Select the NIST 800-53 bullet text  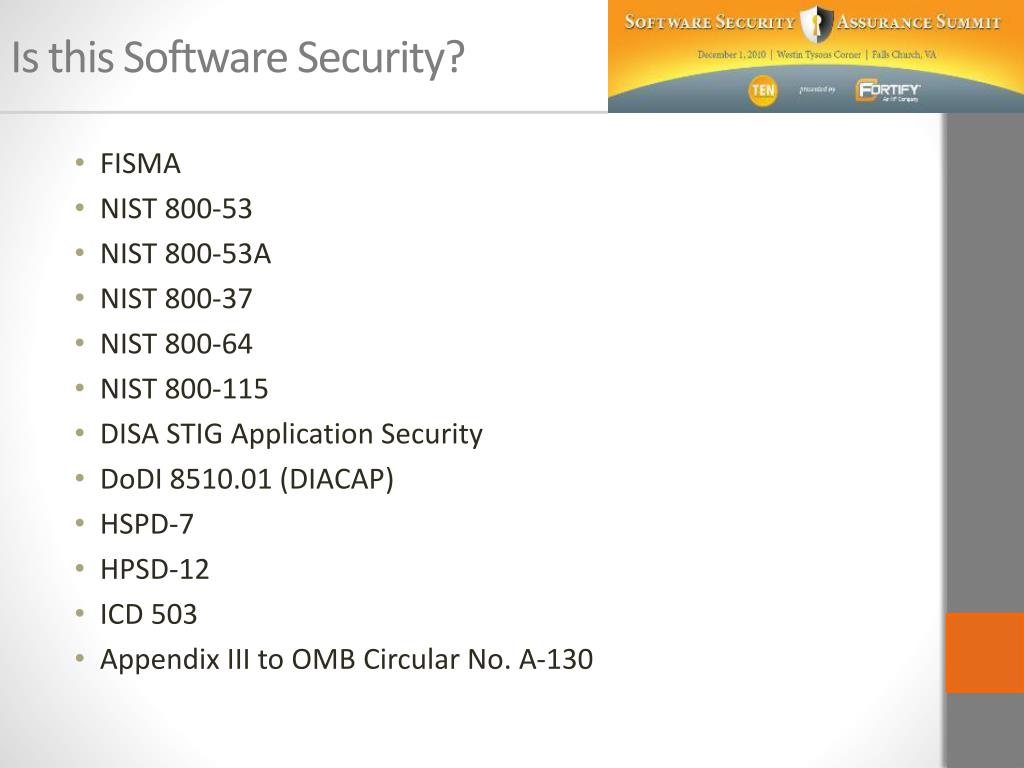coord(176,209)
